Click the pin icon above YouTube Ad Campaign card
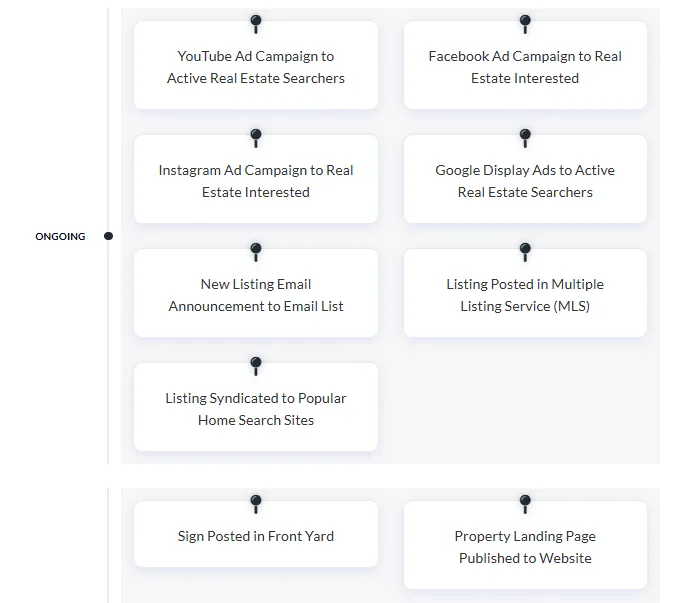This screenshot has width=679, height=603. coord(256,24)
